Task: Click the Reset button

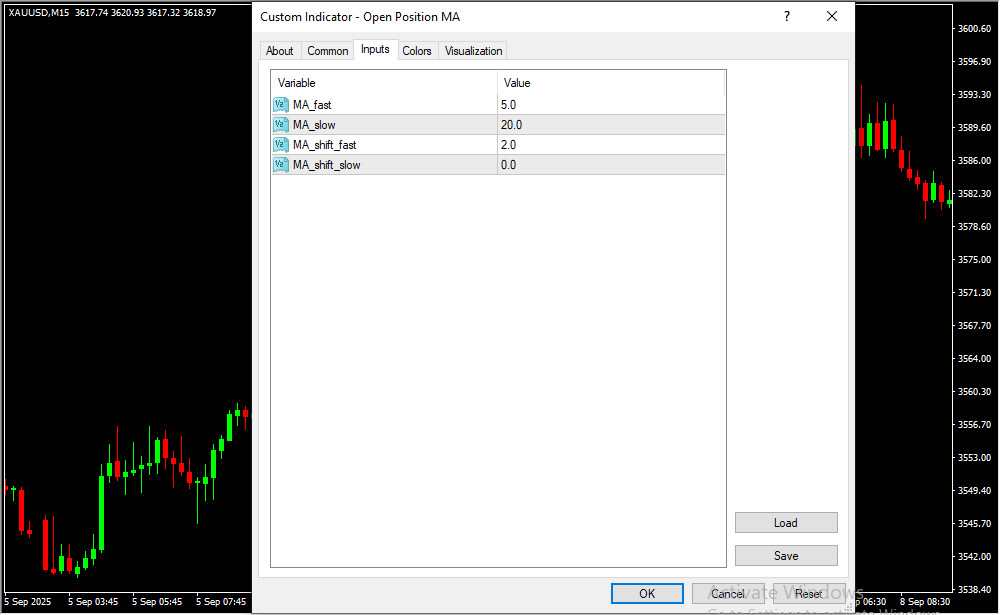Action: click(809, 594)
